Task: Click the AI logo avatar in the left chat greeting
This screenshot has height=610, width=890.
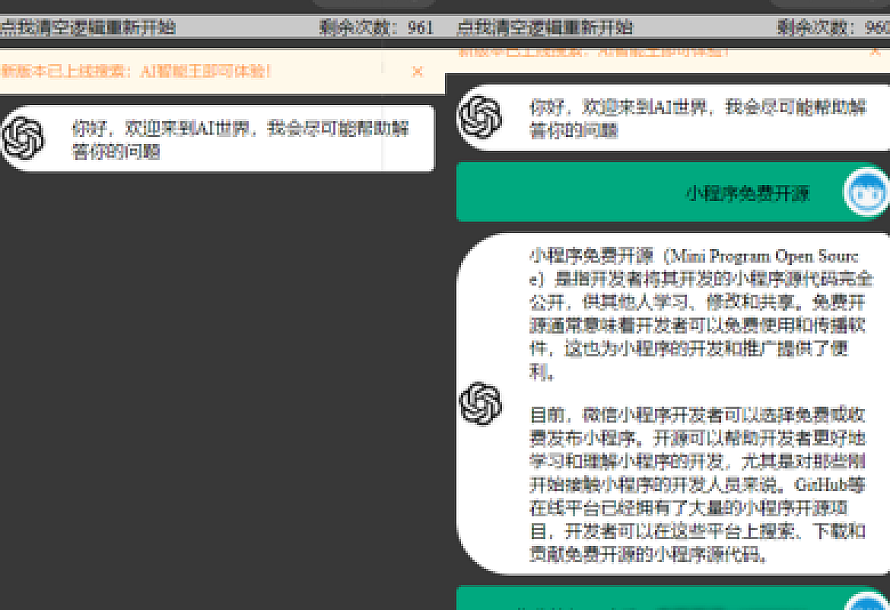Action: pyautogui.click(x=23, y=139)
